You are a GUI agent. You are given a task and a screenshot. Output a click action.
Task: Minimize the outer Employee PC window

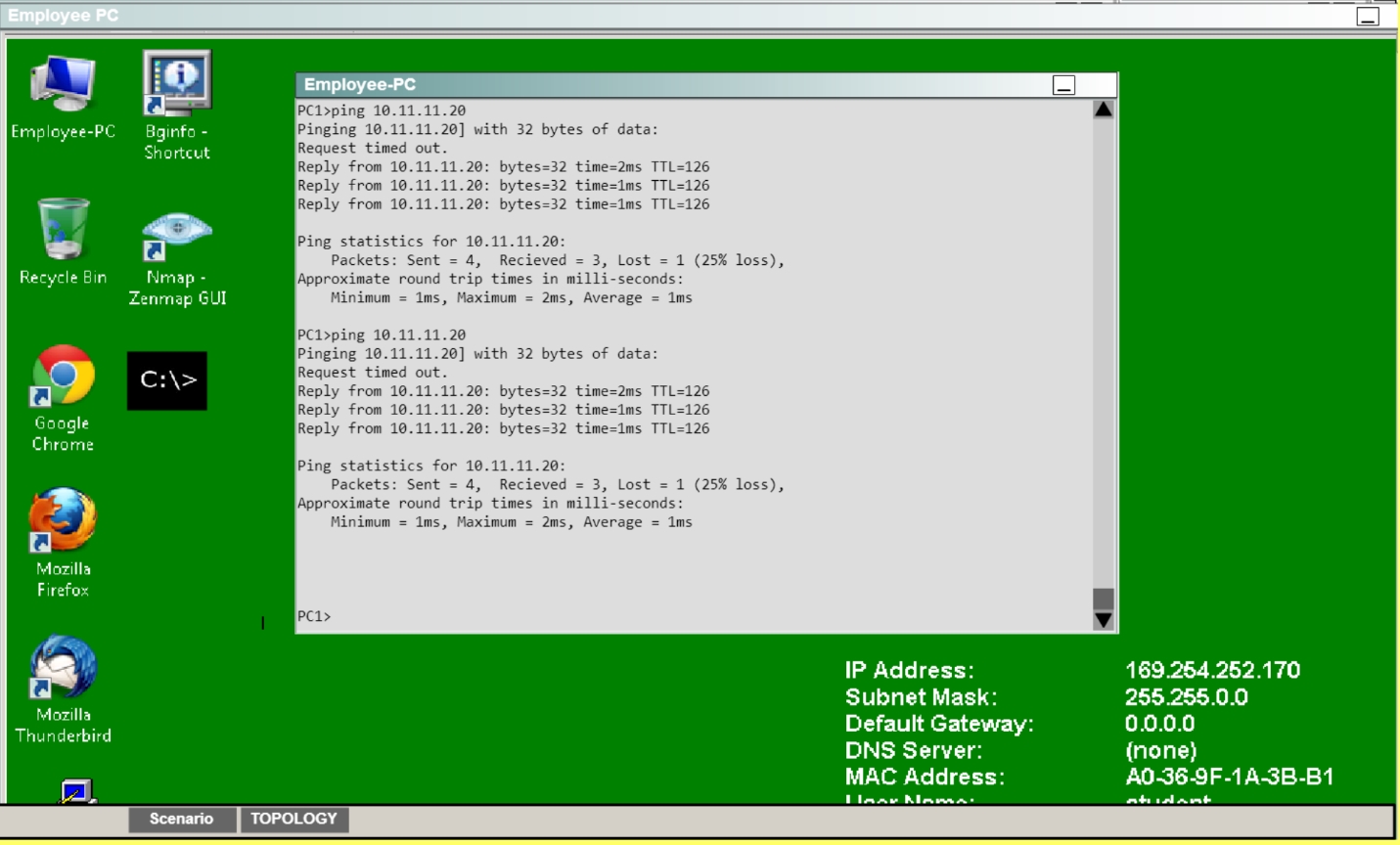[1368, 17]
